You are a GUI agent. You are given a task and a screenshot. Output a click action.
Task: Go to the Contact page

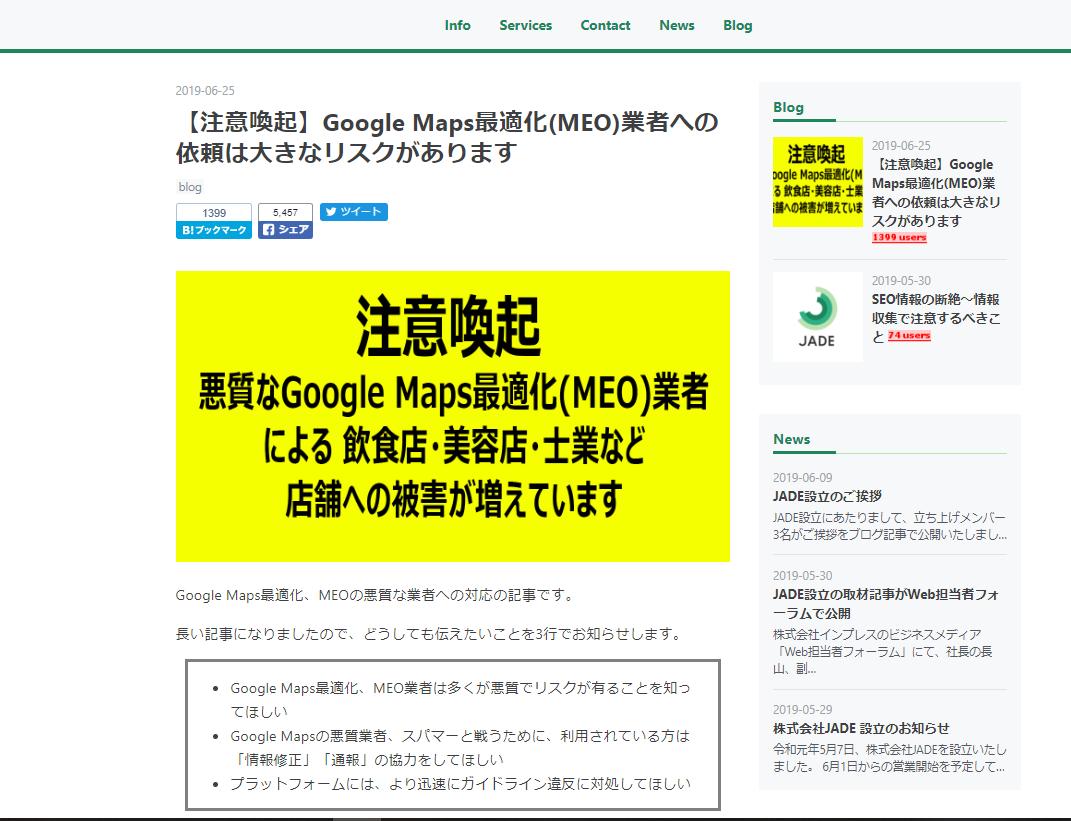tap(605, 25)
